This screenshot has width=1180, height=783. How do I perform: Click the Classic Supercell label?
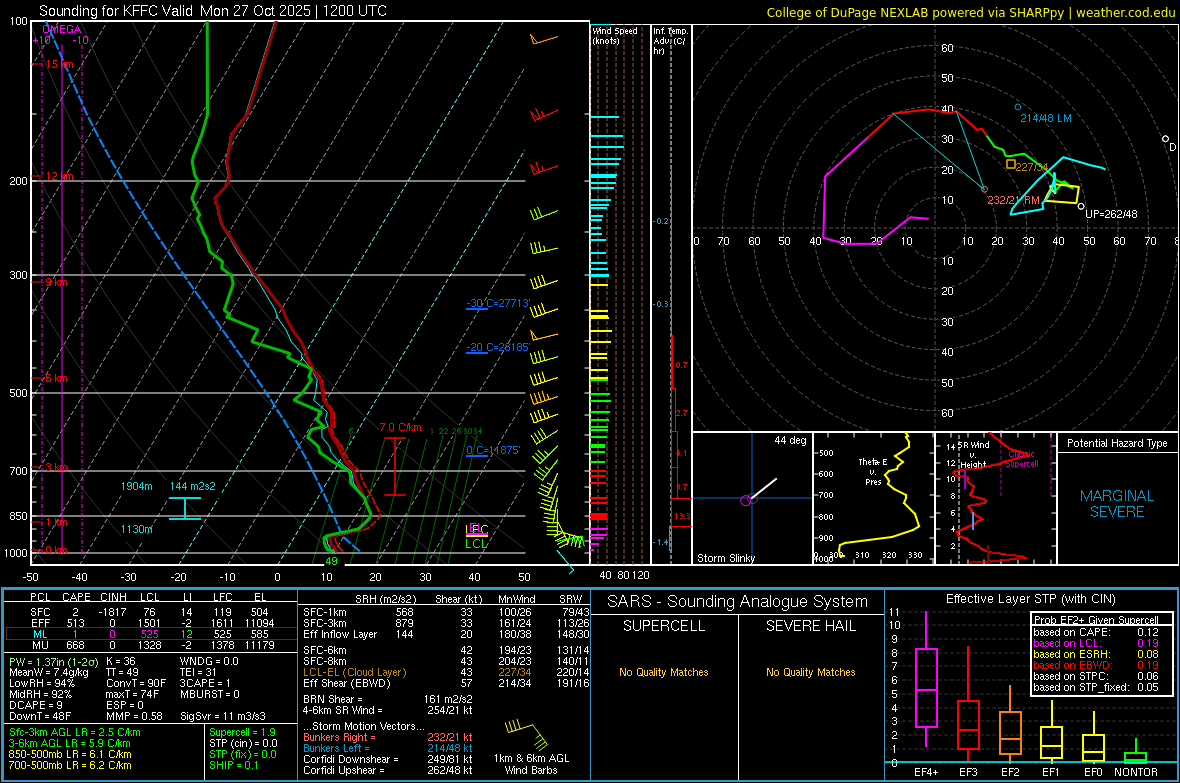point(1022,459)
